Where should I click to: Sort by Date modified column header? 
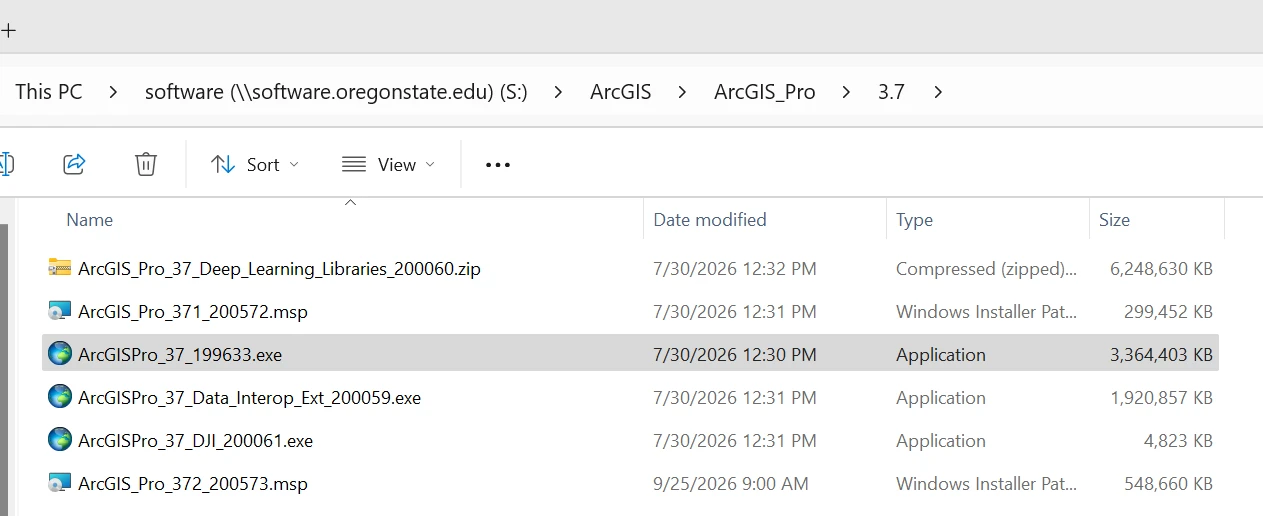pos(710,219)
